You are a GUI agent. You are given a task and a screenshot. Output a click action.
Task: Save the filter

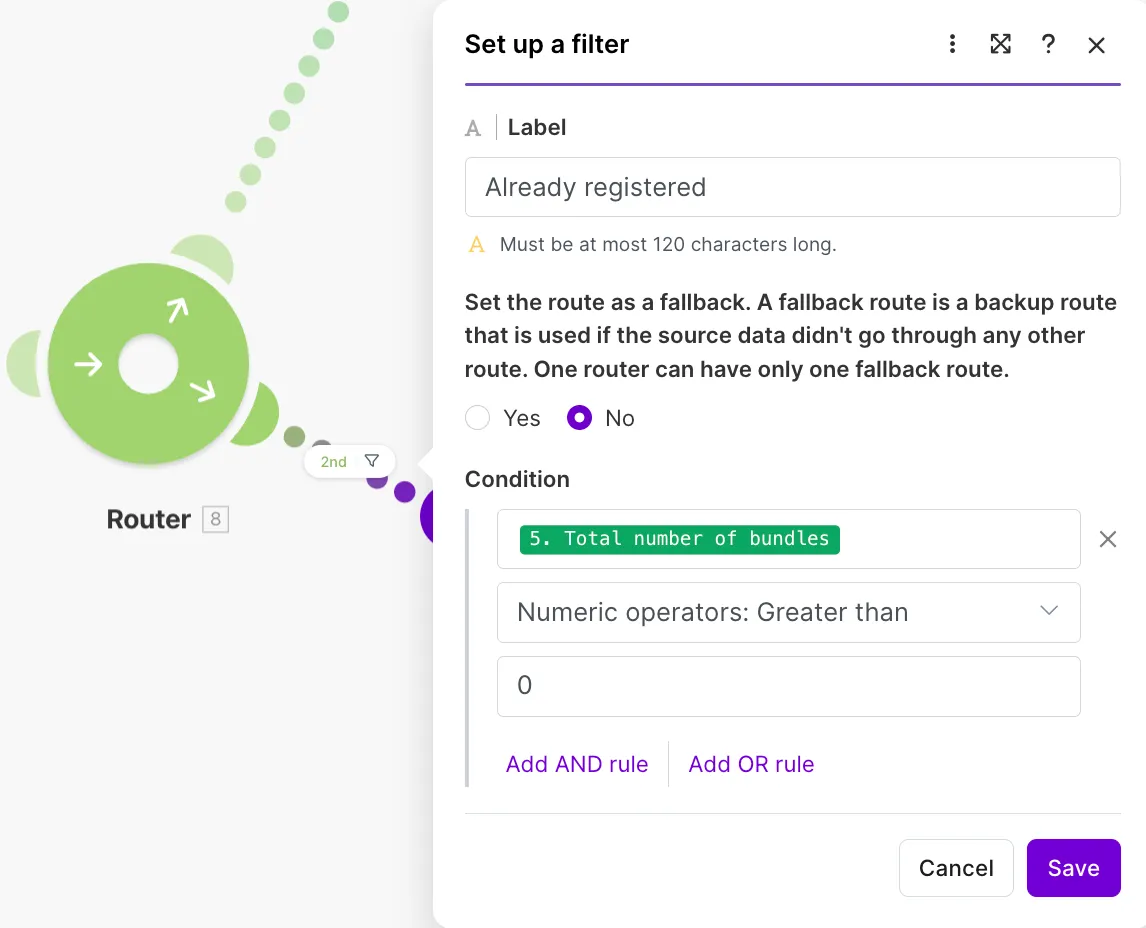click(x=1073, y=867)
